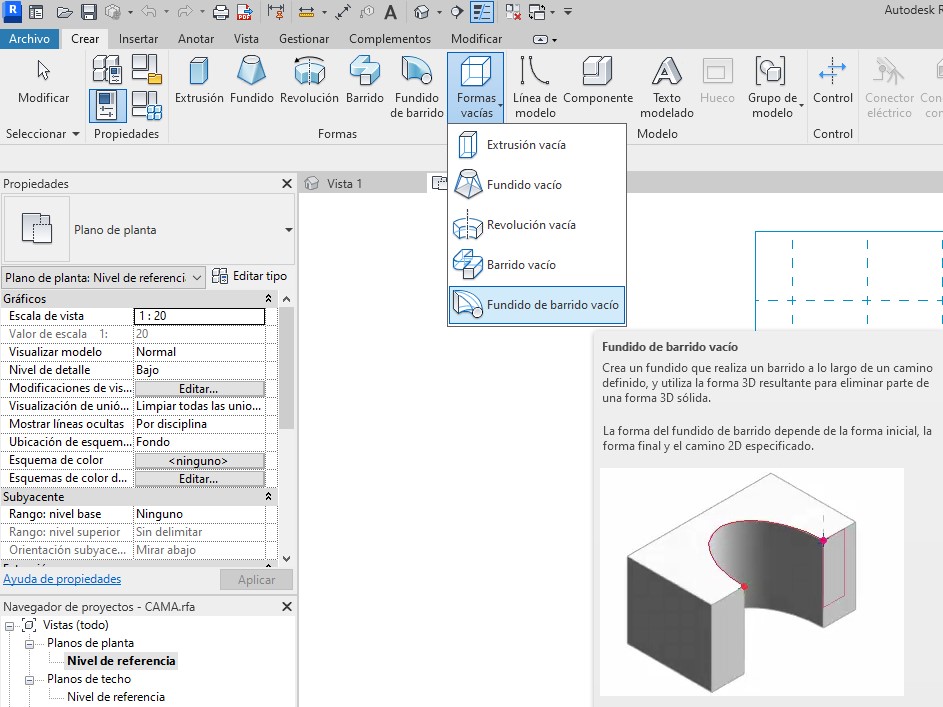Collapse the Gráficos properties section
This screenshot has height=707, width=943.
point(268,299)
